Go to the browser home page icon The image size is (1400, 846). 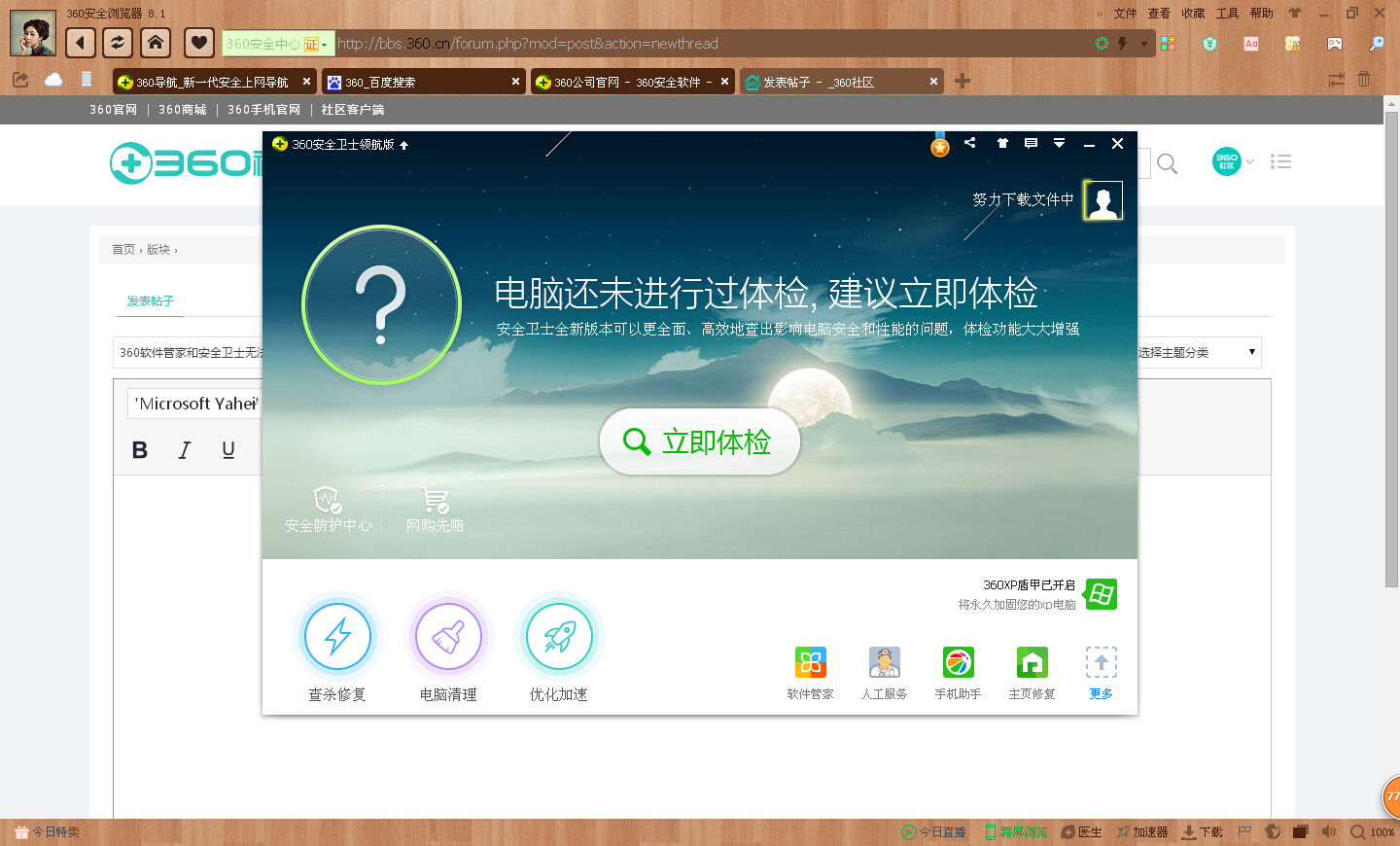(156, 42)
